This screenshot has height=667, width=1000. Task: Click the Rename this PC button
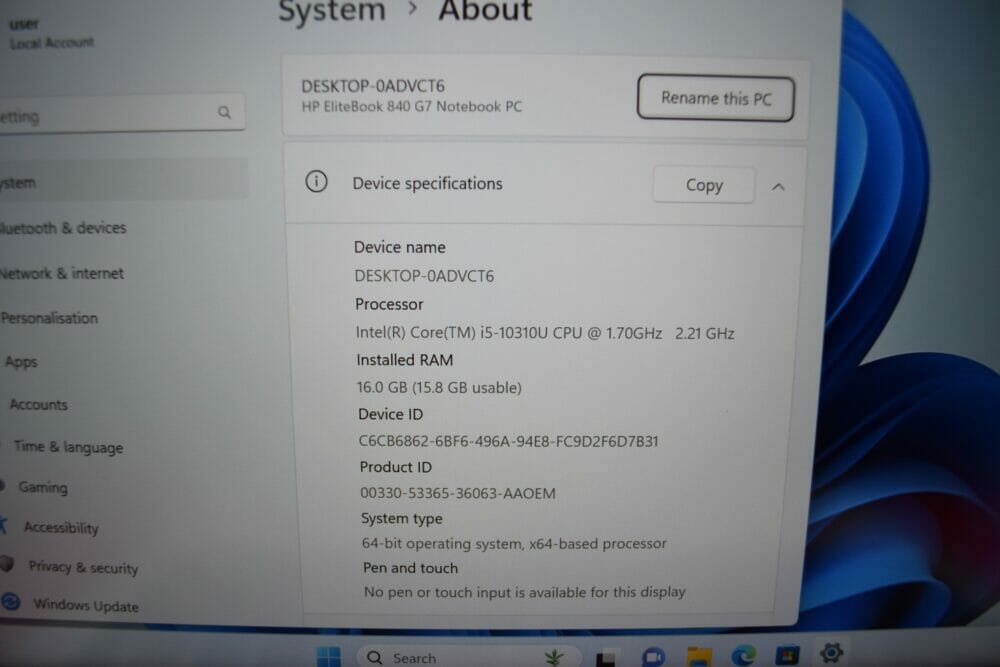716,98
